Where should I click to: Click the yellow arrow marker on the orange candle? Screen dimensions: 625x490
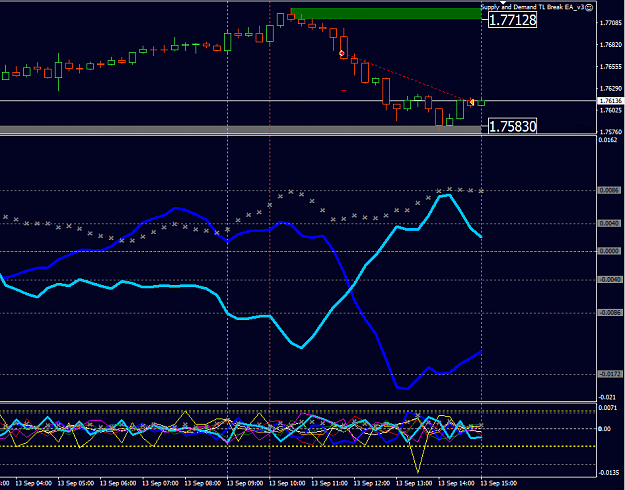[x=471, y=102]
